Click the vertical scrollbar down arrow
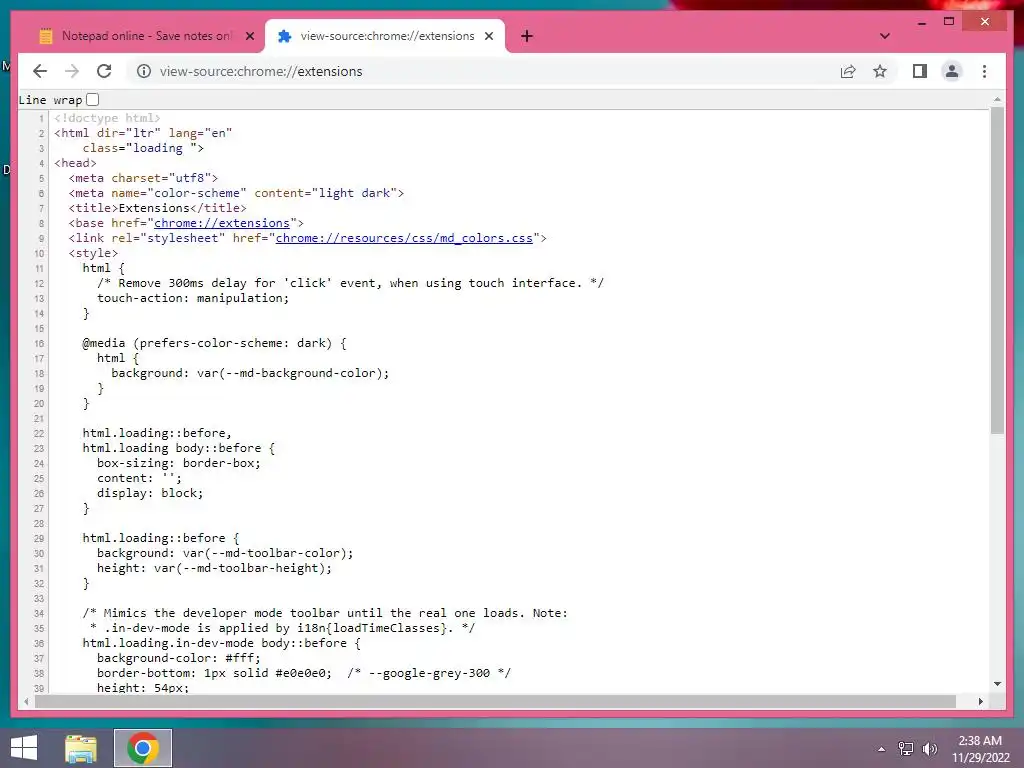Viewport: 1024px width, 768px height. tap(997, 684)
